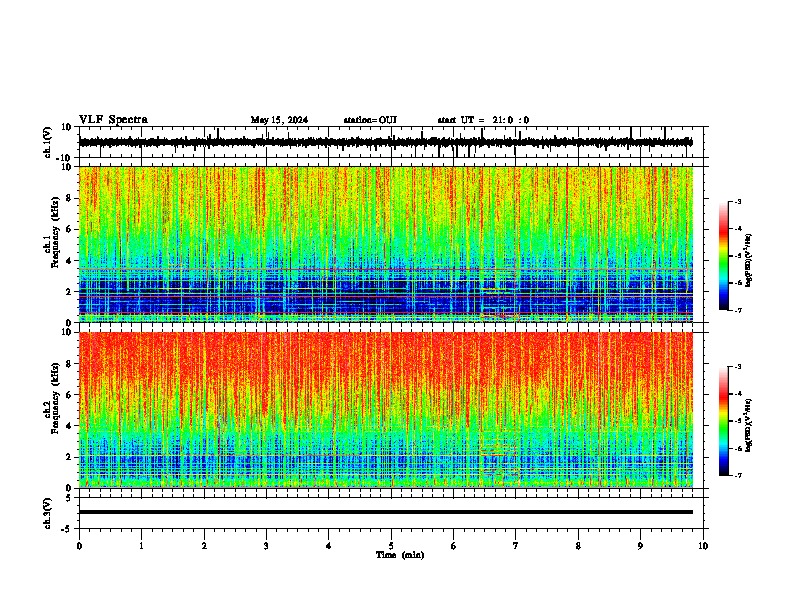Select the date text "May 15, 2024"

279,120
